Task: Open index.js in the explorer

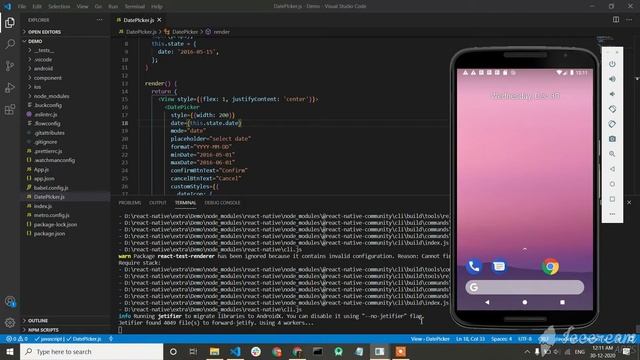Action: 42,206
